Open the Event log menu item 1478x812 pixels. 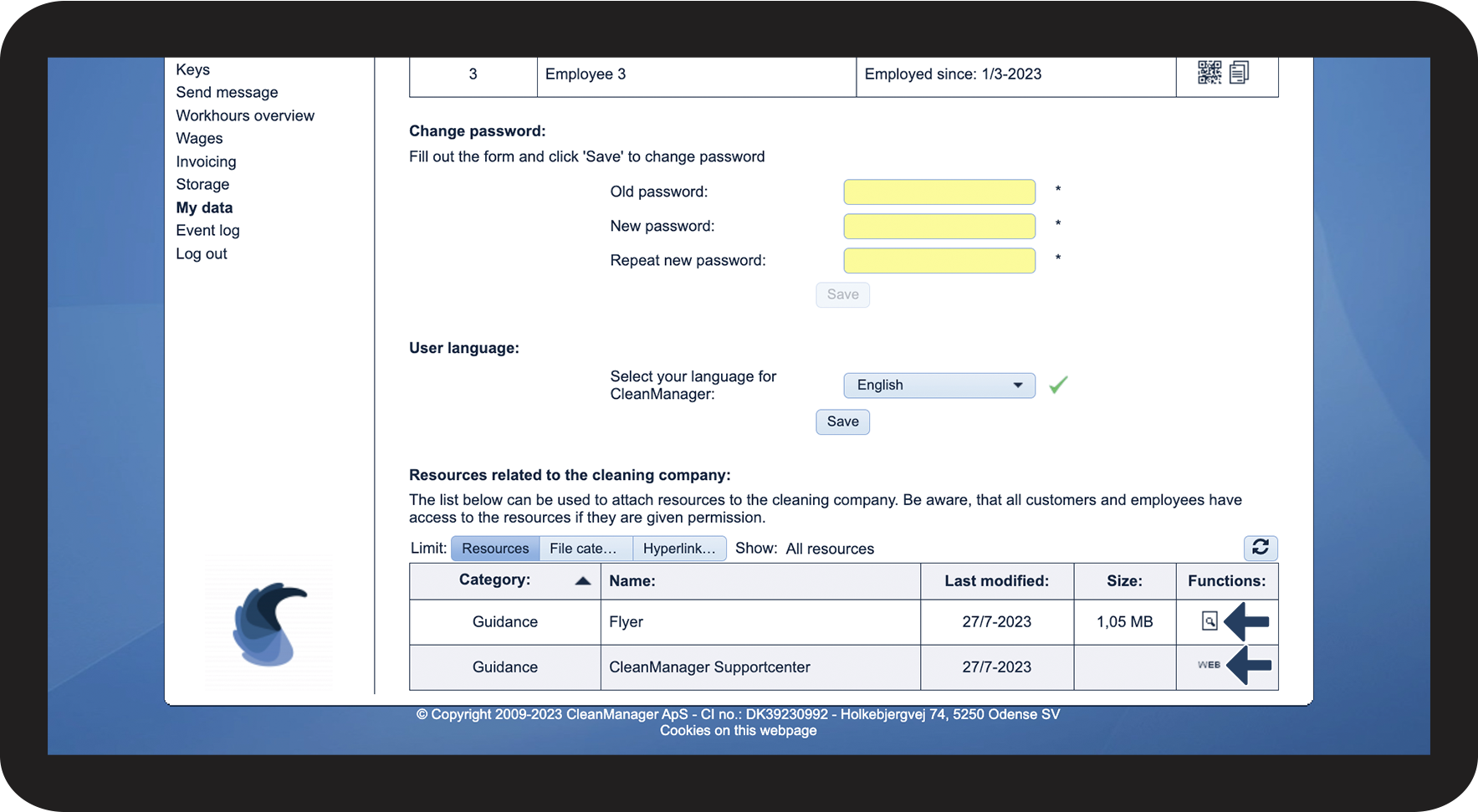click(207, 230)
